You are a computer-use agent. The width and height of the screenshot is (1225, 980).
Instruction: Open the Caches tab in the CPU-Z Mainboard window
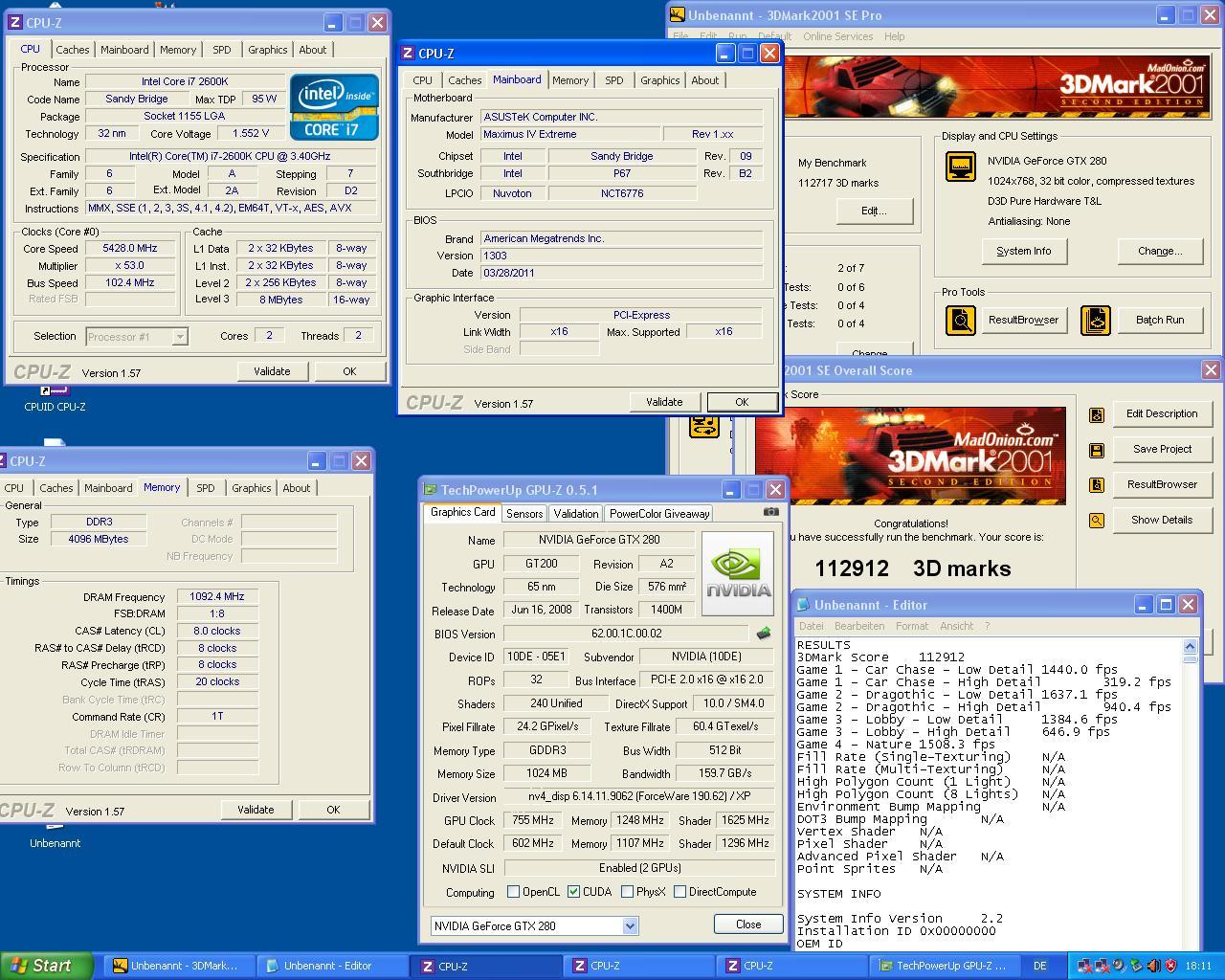465,80
